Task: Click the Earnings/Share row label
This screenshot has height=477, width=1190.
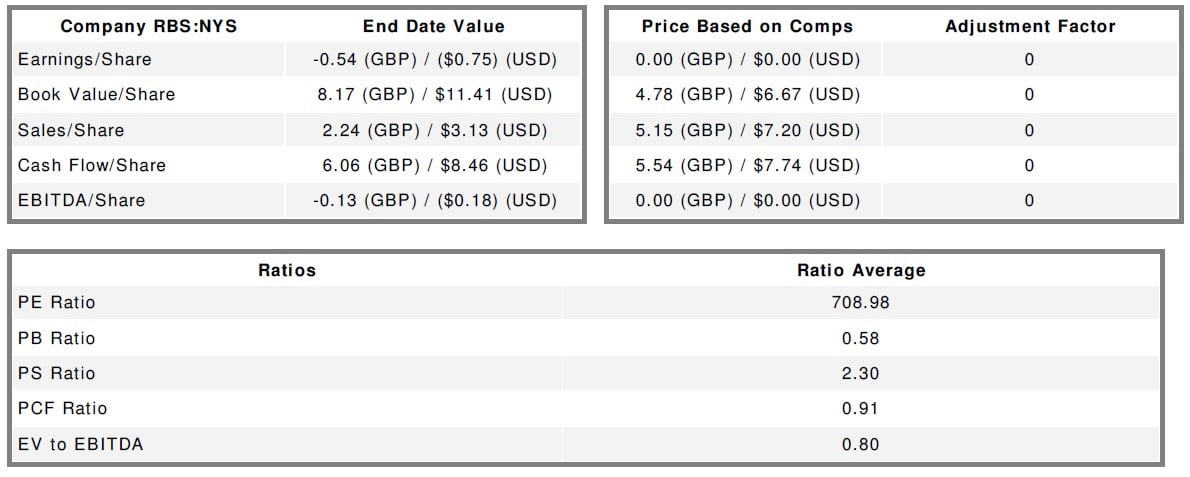Action: [x=85, y=60]
